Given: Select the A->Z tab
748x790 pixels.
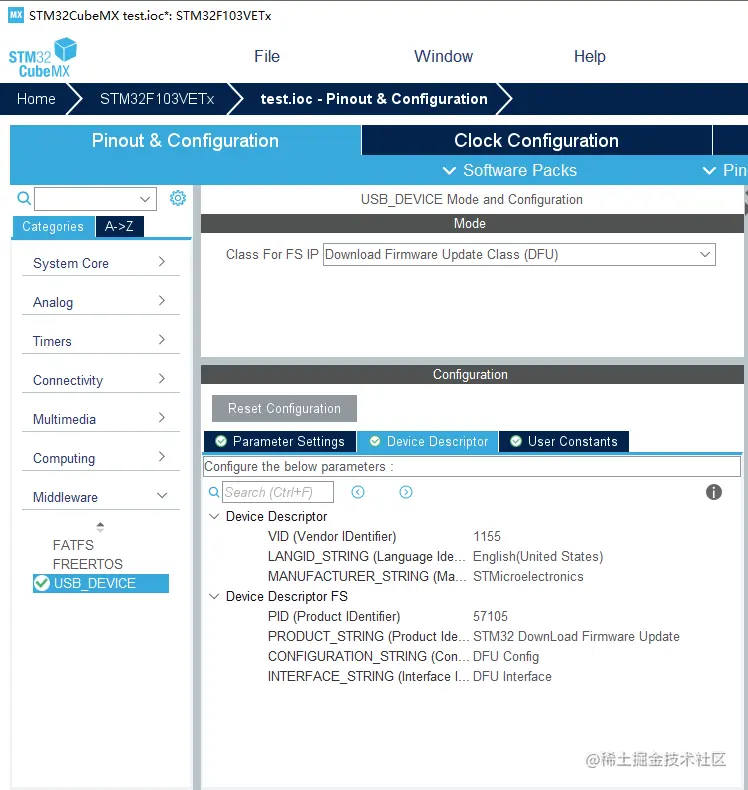Looking at the screenshot, I should pyautogui.click(x=119, y=227).
